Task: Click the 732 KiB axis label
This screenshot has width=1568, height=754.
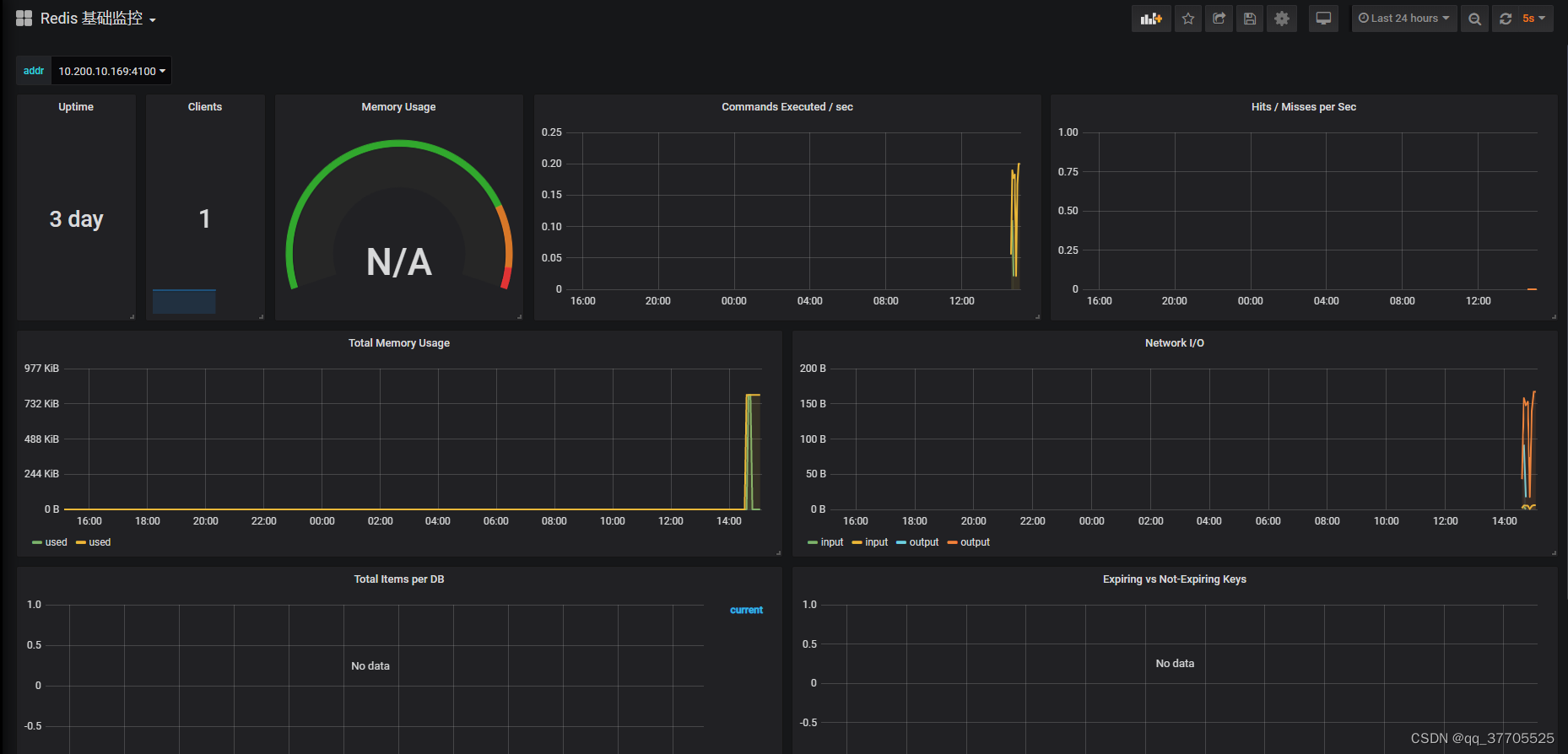Action: (41, 404)
